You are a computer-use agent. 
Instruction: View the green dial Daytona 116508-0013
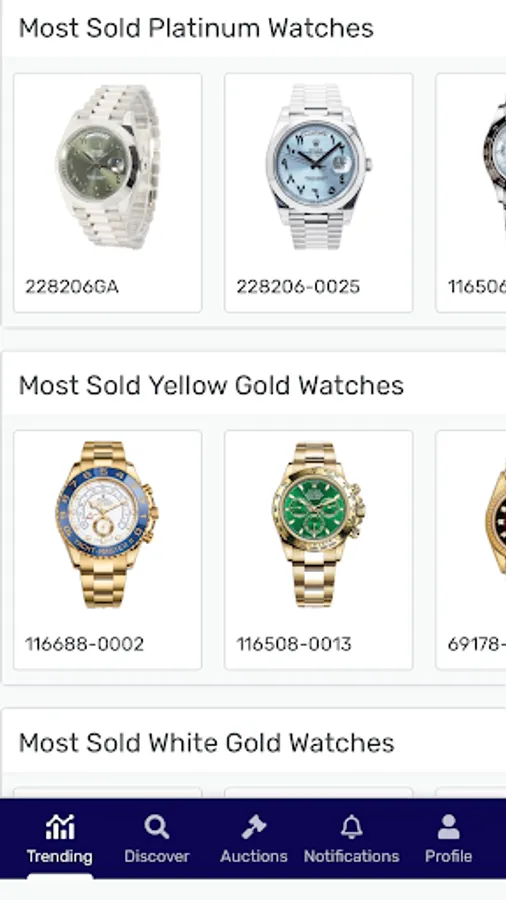318,524
